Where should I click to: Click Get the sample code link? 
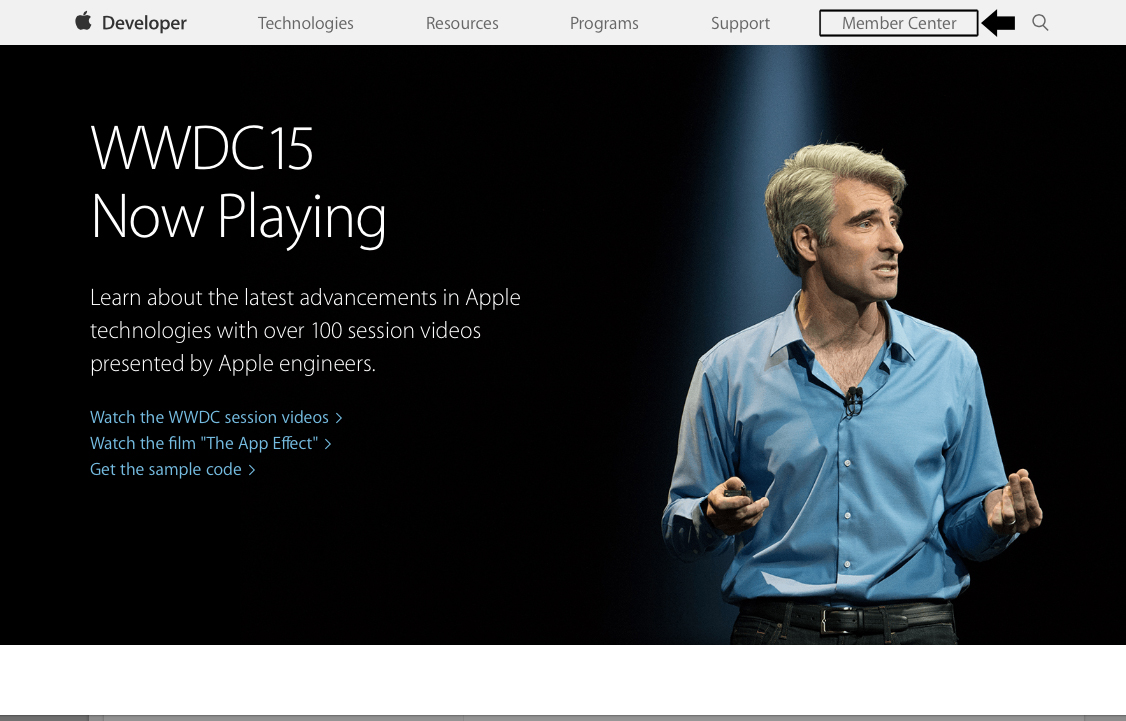tap(172, 469)
